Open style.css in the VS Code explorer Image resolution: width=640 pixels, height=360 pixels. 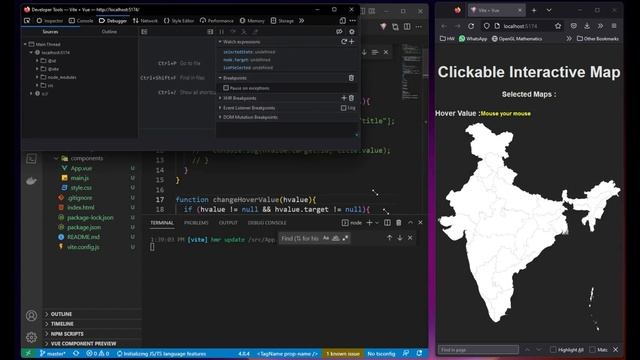point(81,188)
